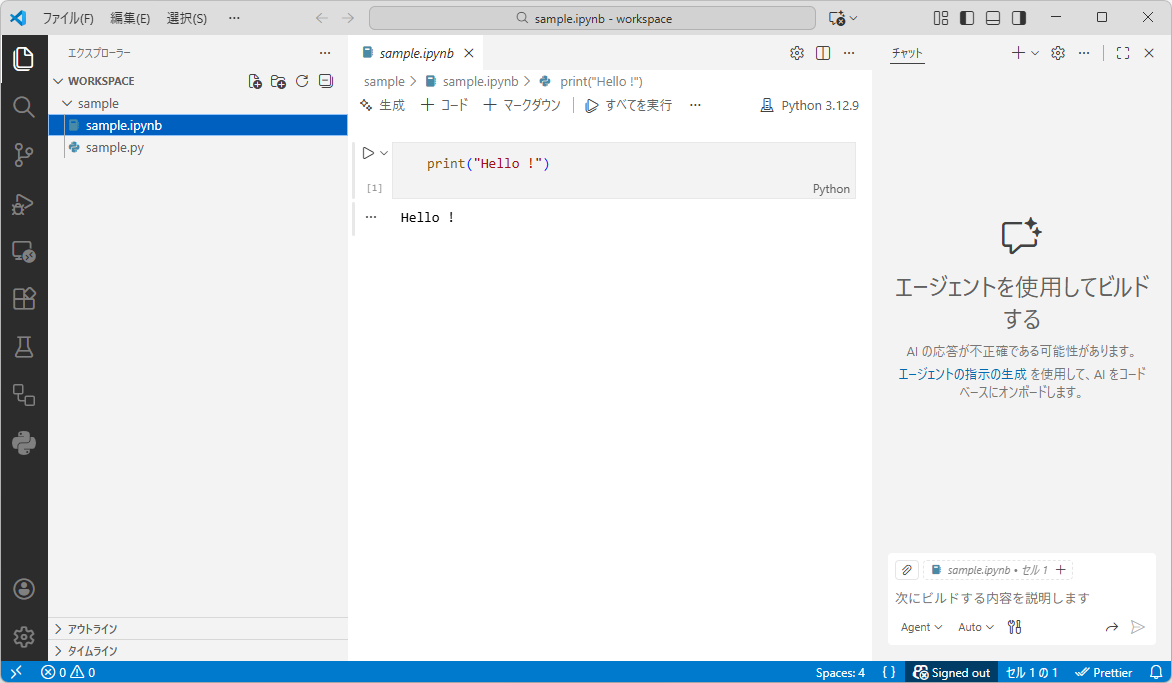The width and height of the screenshot is (1172, 683).
Task: Change cell language mode Python
Action: pyautogui.click(x=831, y=189)
